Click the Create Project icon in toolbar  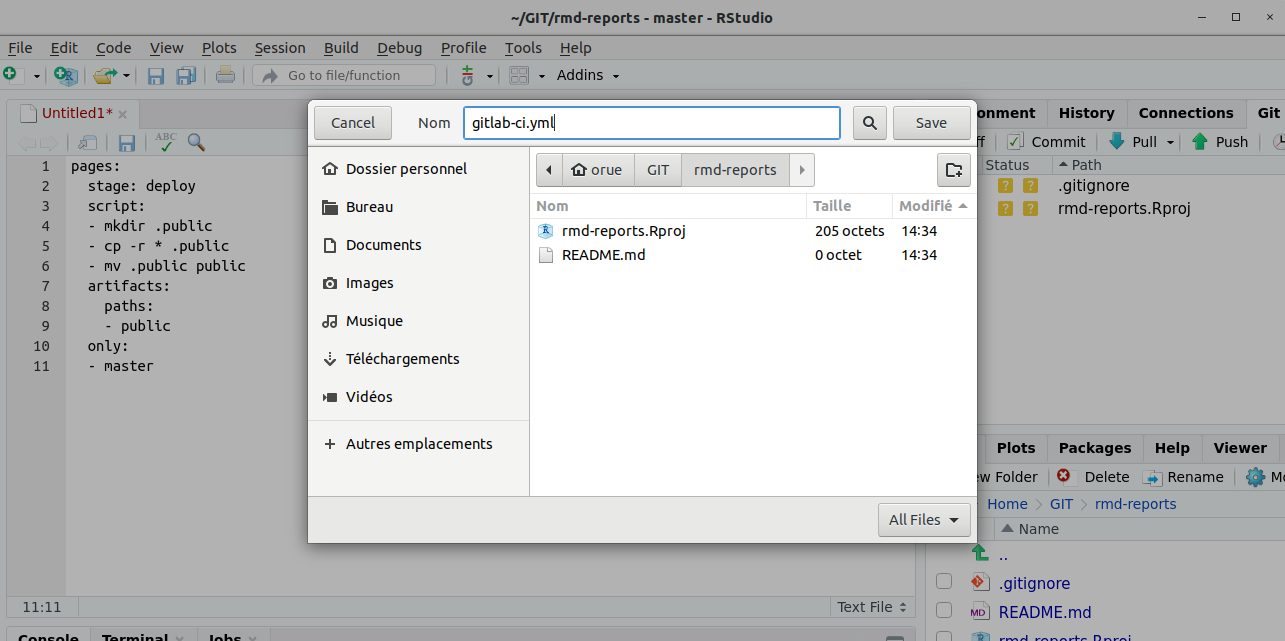click(x=66, y=75)
